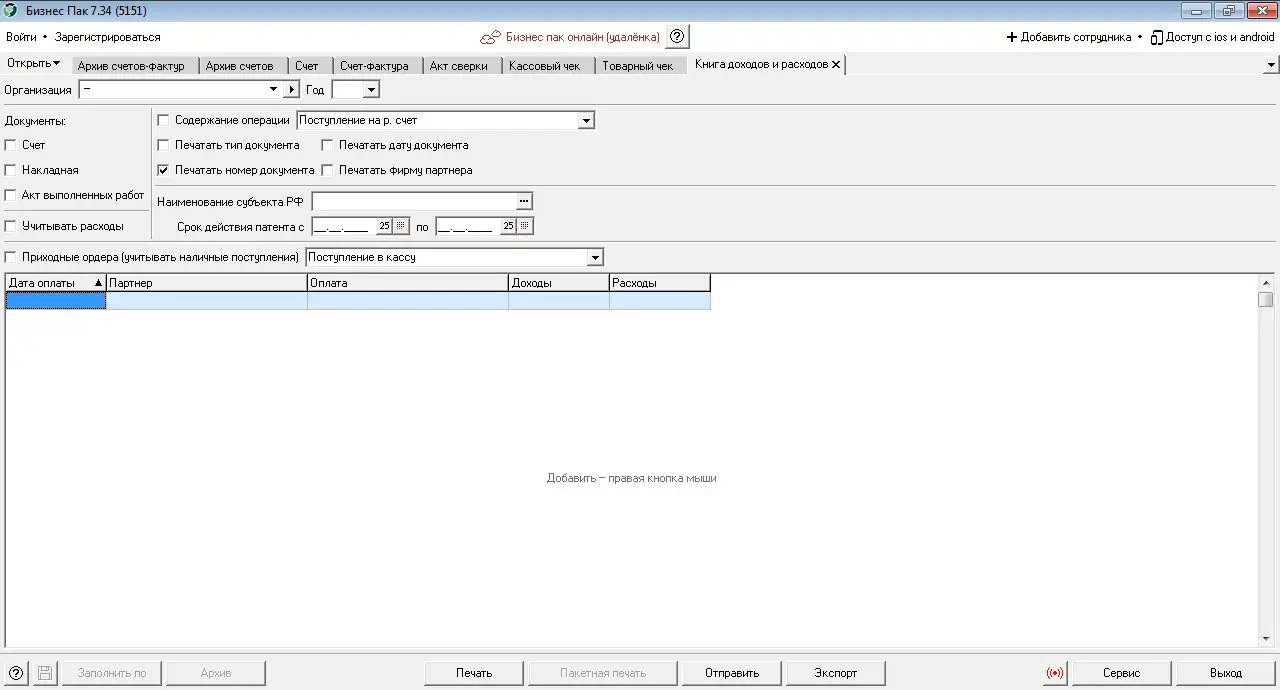Expand Поступление в кассу dropdown
Image resolution: width=1280 pixels, height=690 pixels.
pyautogui.click(x=595, y=257)
